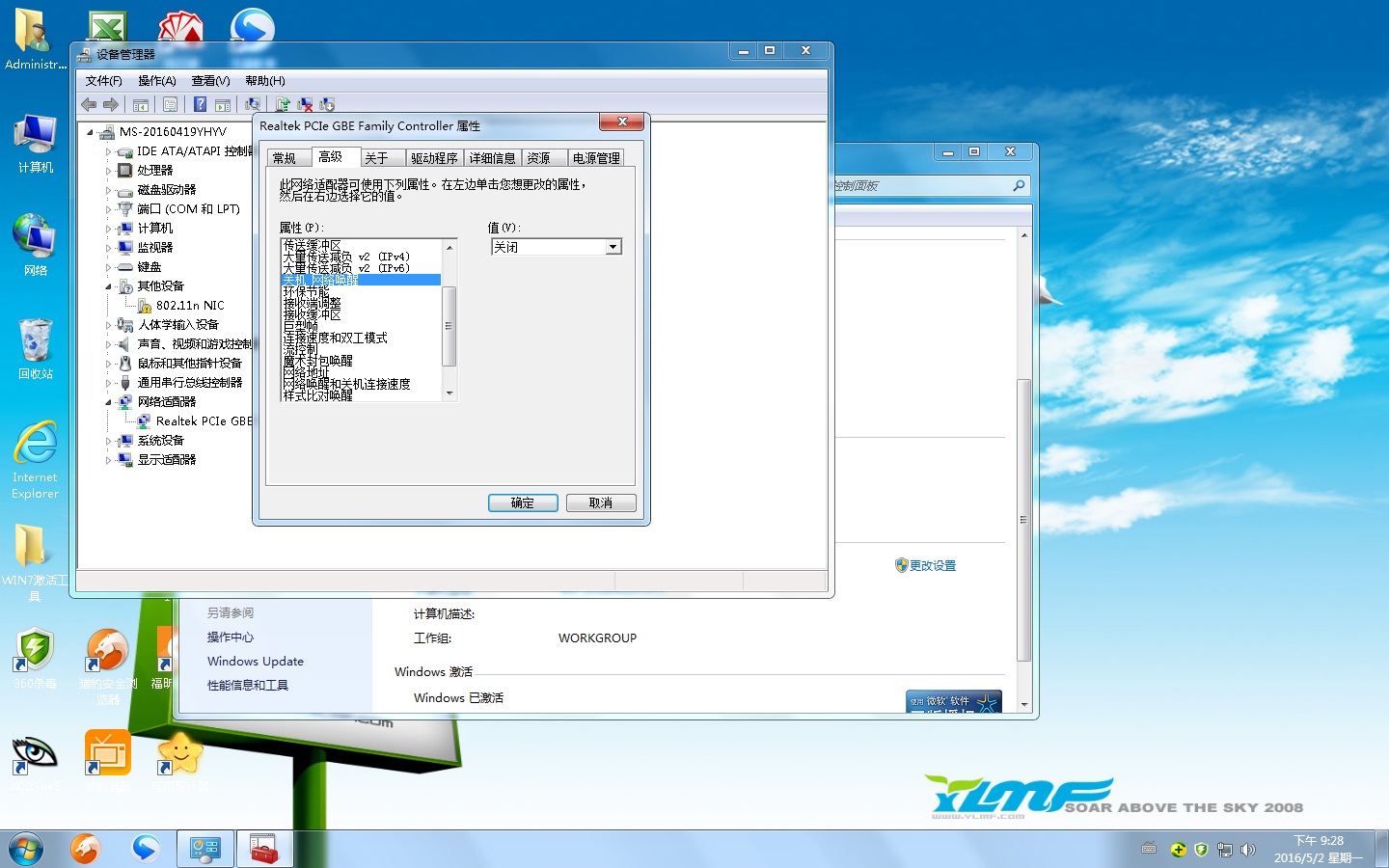
Task: Click the volume speaker tray icon
Action: [1248, 850]
